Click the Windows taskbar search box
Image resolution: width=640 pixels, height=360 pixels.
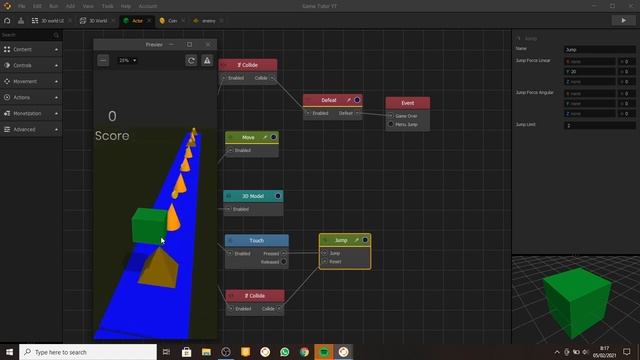(x=88, y=352)
